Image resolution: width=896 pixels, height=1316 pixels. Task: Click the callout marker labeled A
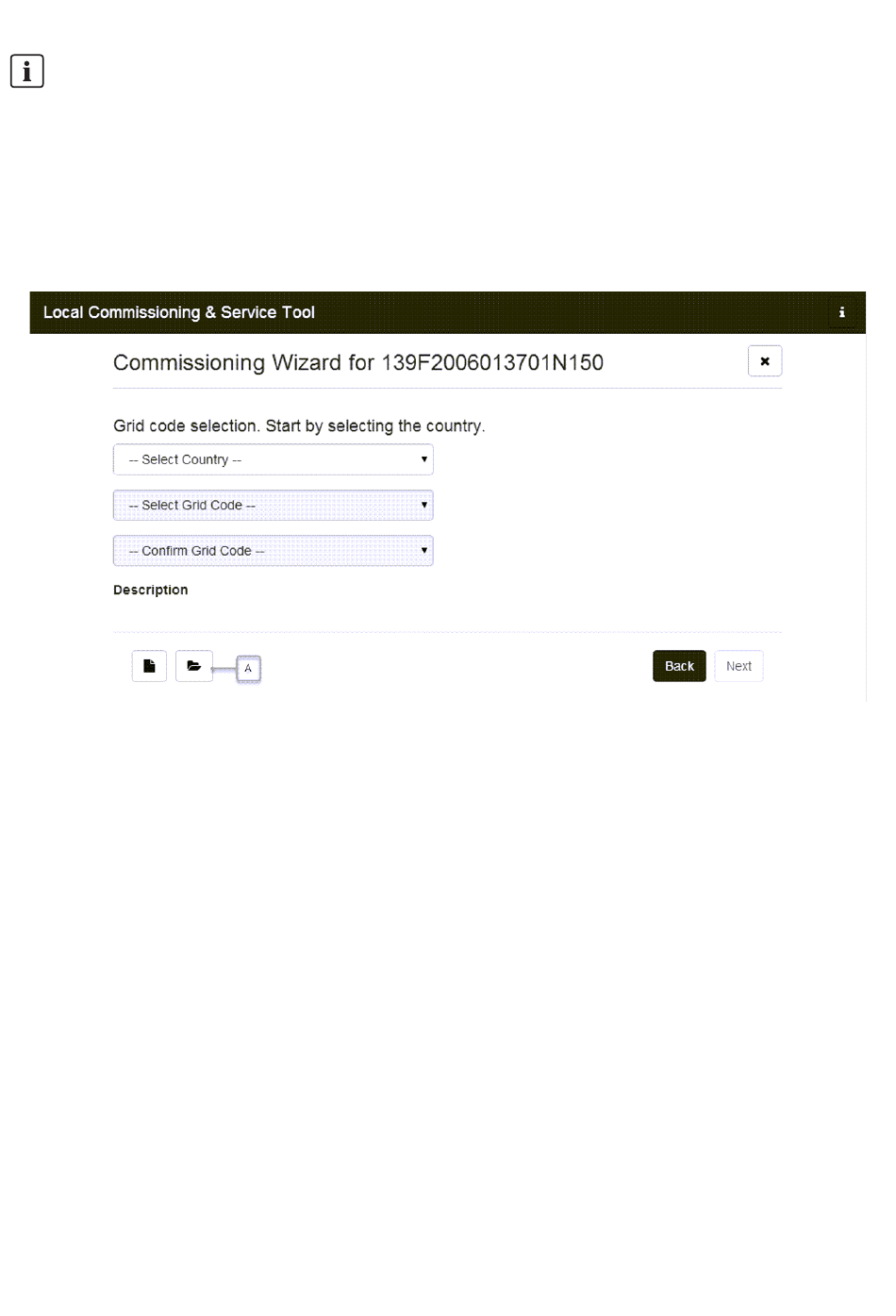pyautogui.click(x=248, y=668)
